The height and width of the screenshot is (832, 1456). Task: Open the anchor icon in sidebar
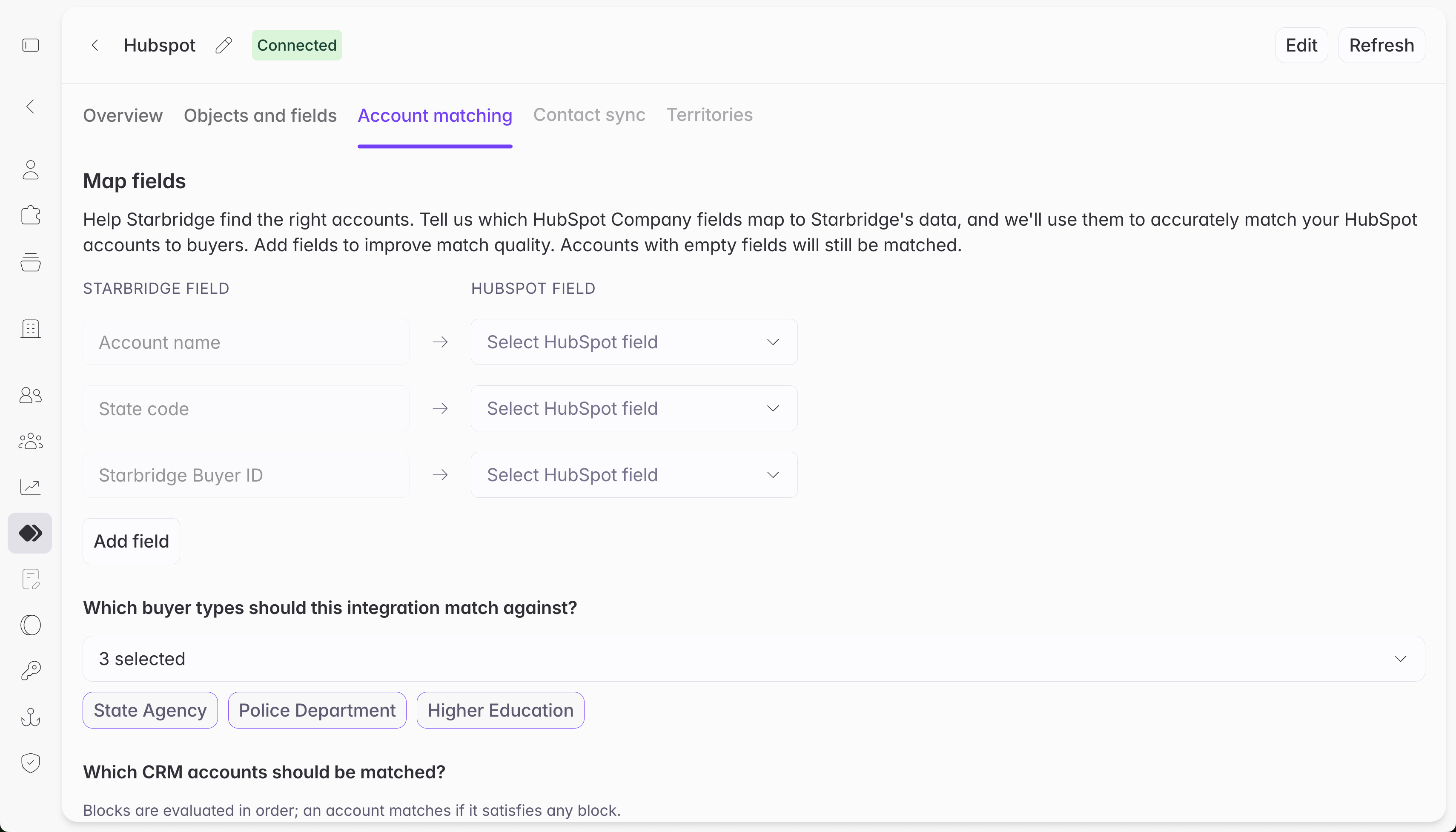[x=30, y=717]
